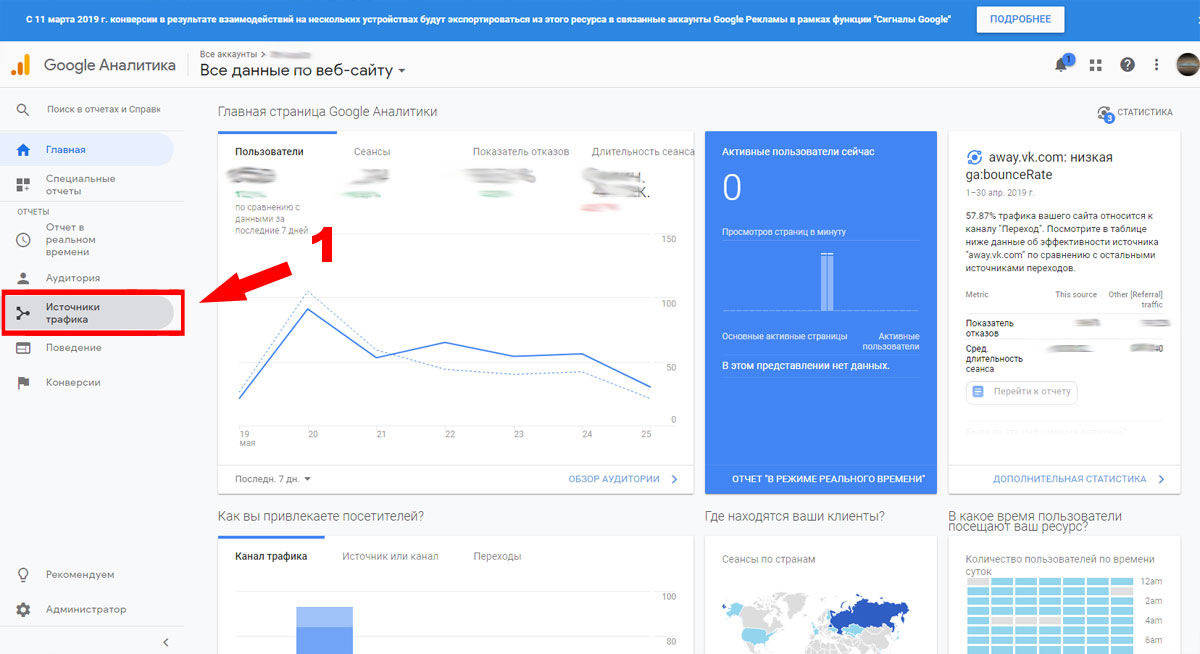The height and width of the screenshot is (654, 1200).
Task: Click the Аудитория person icon
Action: [24, 278]
